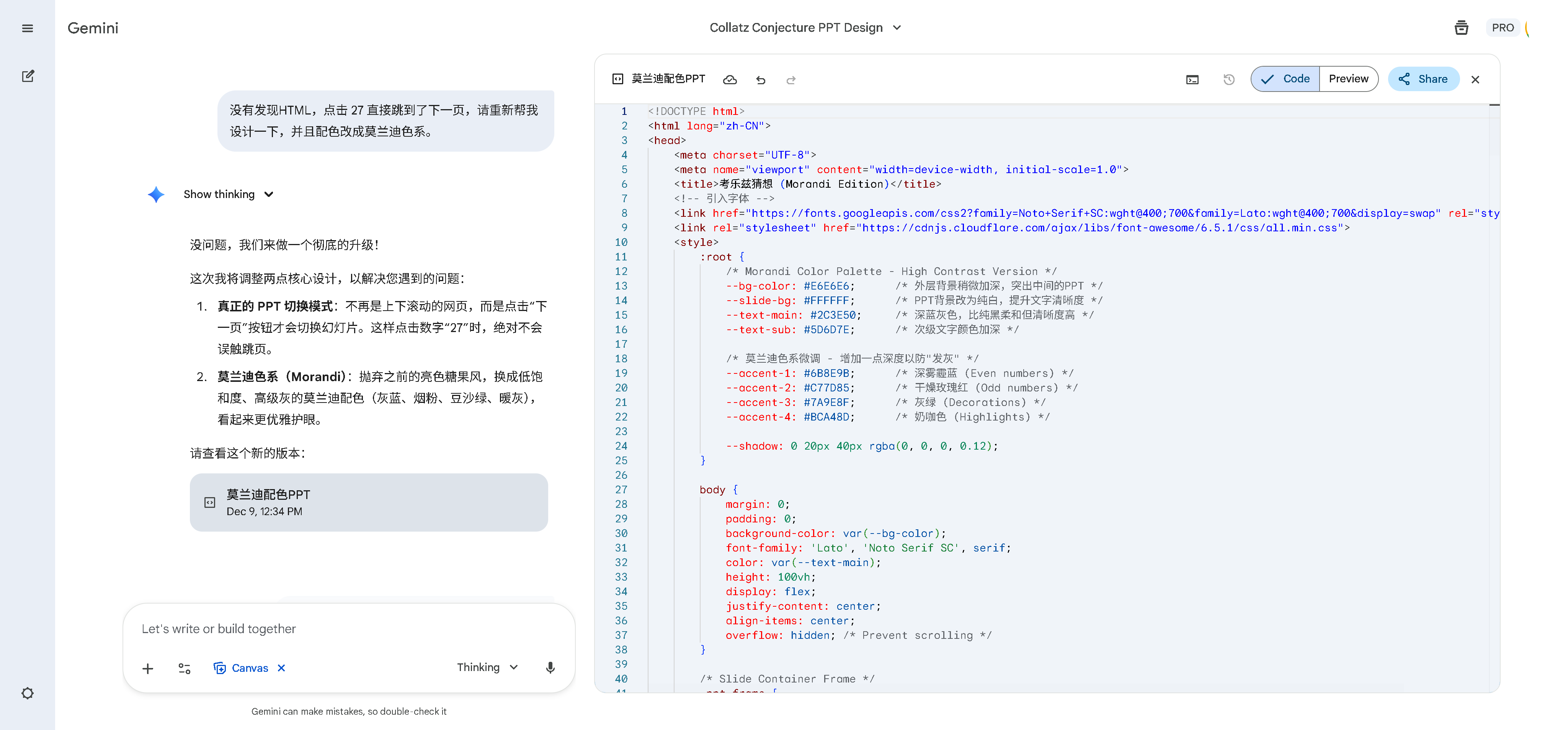Expand Collatz Conjecture PPT Design title menu

(x=805, y=28)
